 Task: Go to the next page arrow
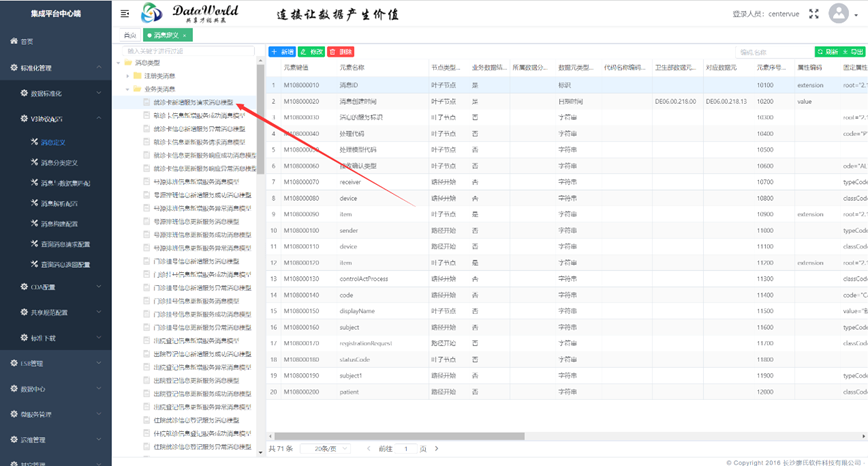[436, 449]
